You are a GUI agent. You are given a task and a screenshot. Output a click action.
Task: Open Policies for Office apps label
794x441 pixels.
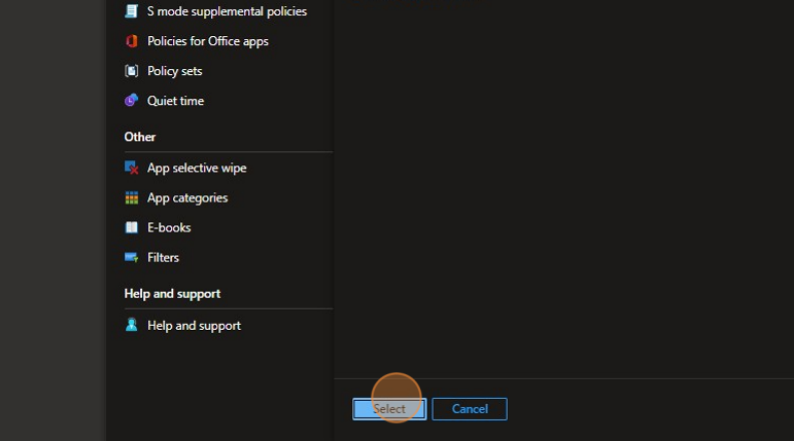pos(207,41)
